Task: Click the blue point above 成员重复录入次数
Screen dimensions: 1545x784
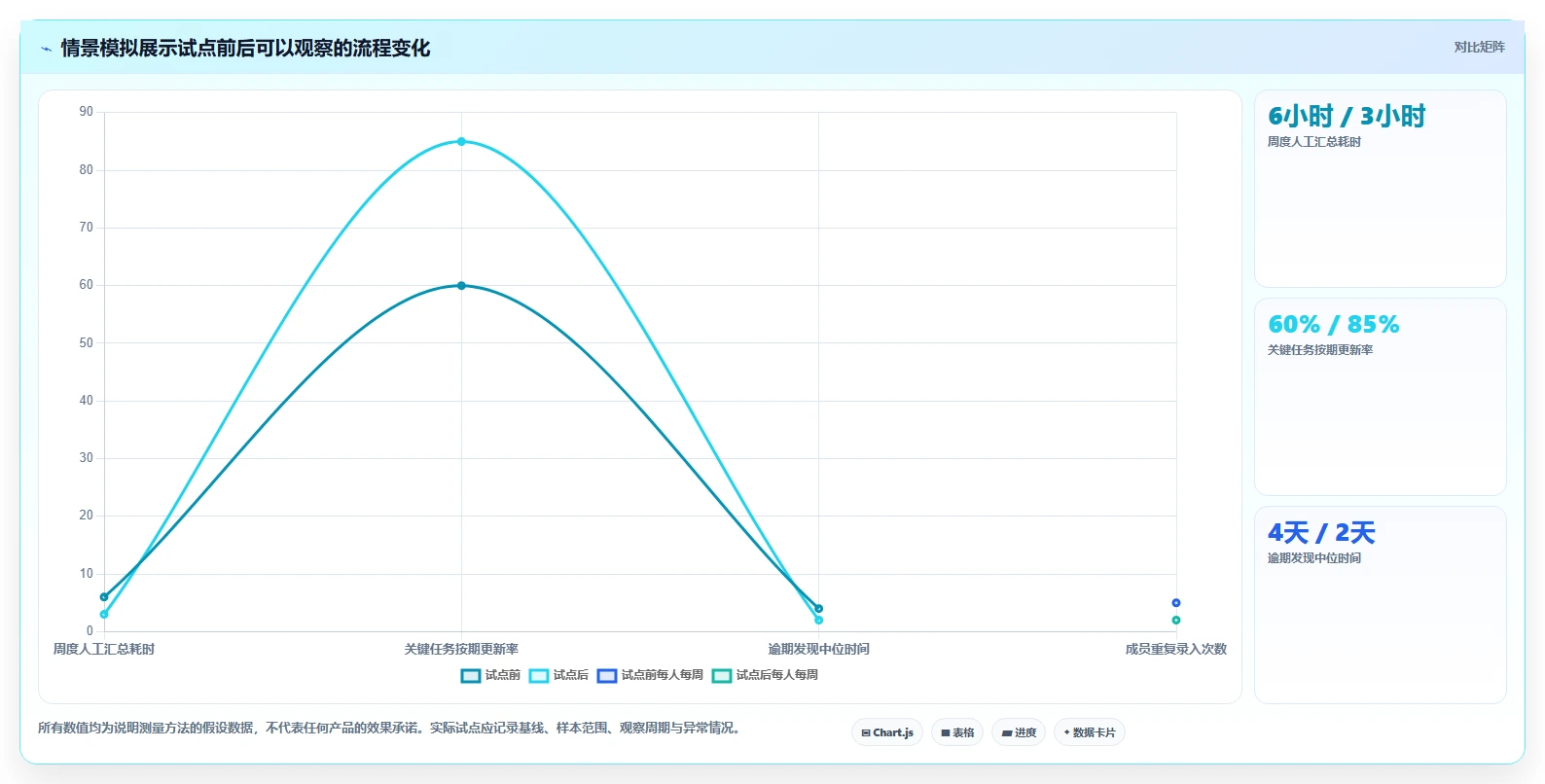Action: click(1176, 603)
